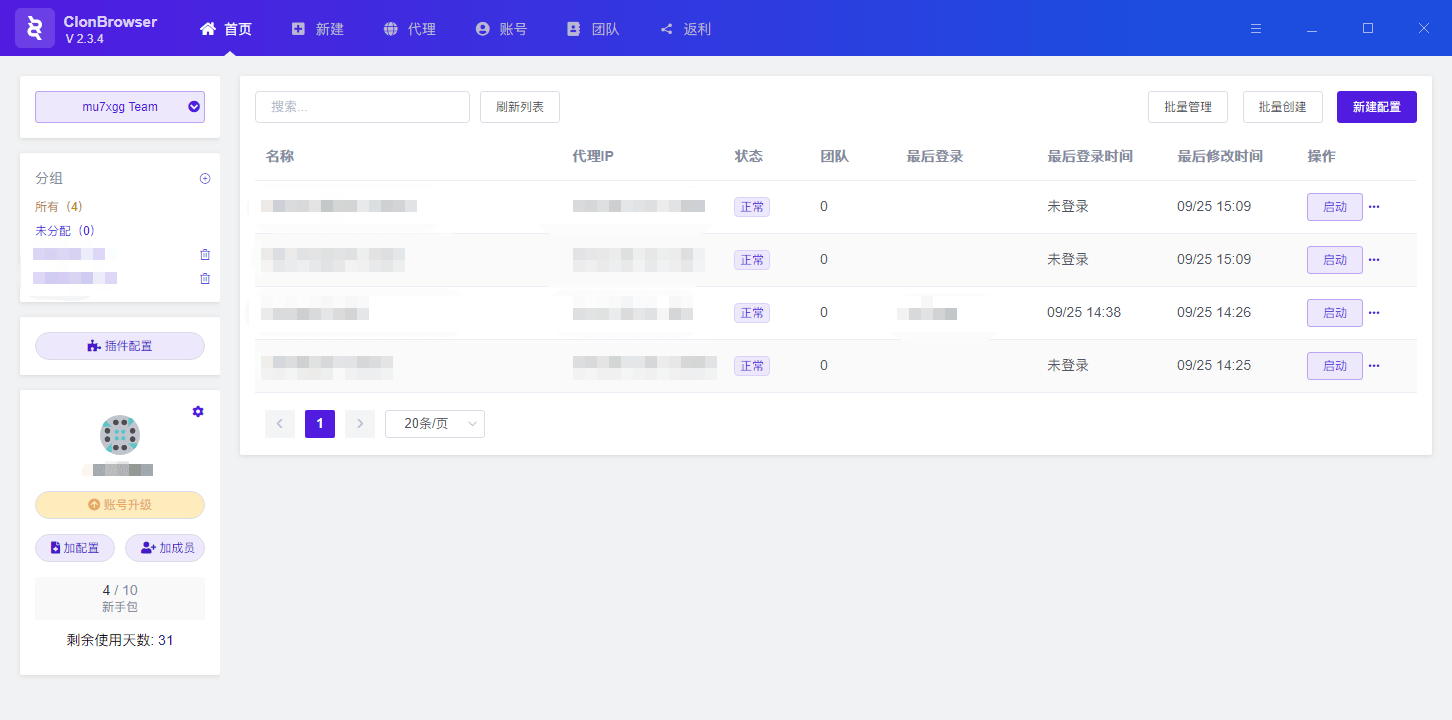1452x720 pixels.
Task: Click the add group plus icon
Action: 205,178
